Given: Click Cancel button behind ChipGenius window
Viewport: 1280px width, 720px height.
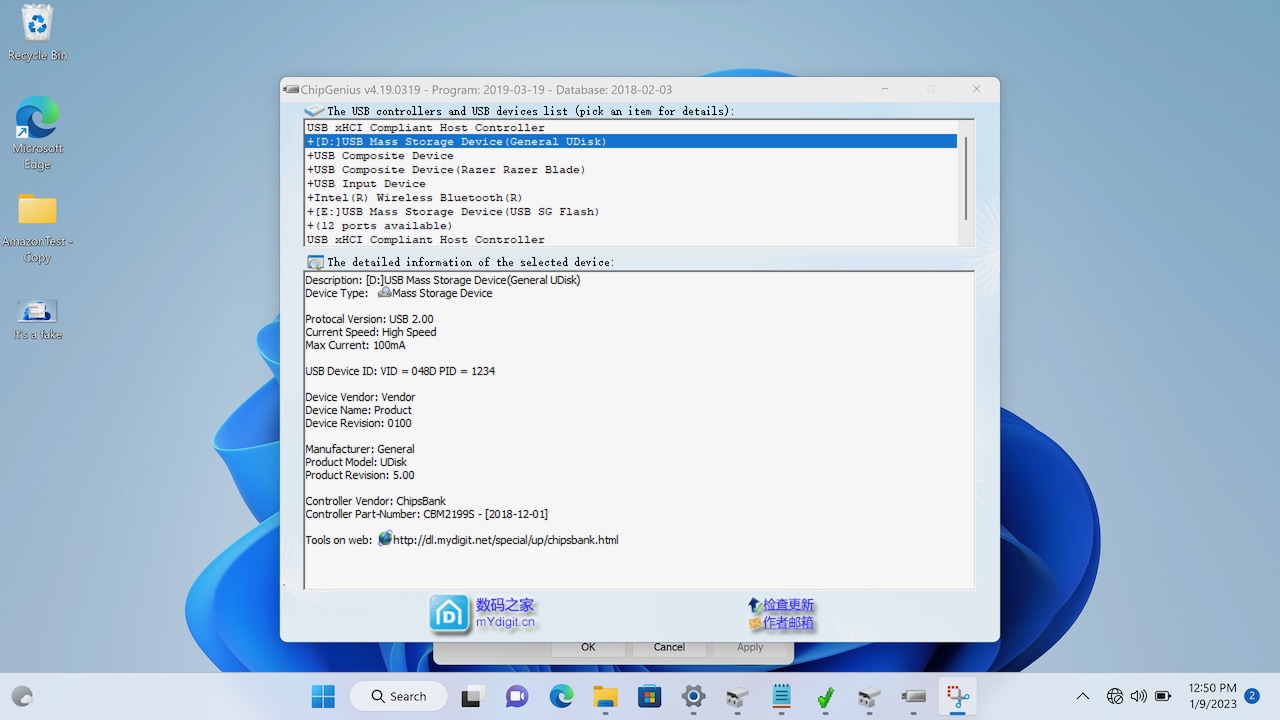Looking at the screenshot, I should 669,648.
